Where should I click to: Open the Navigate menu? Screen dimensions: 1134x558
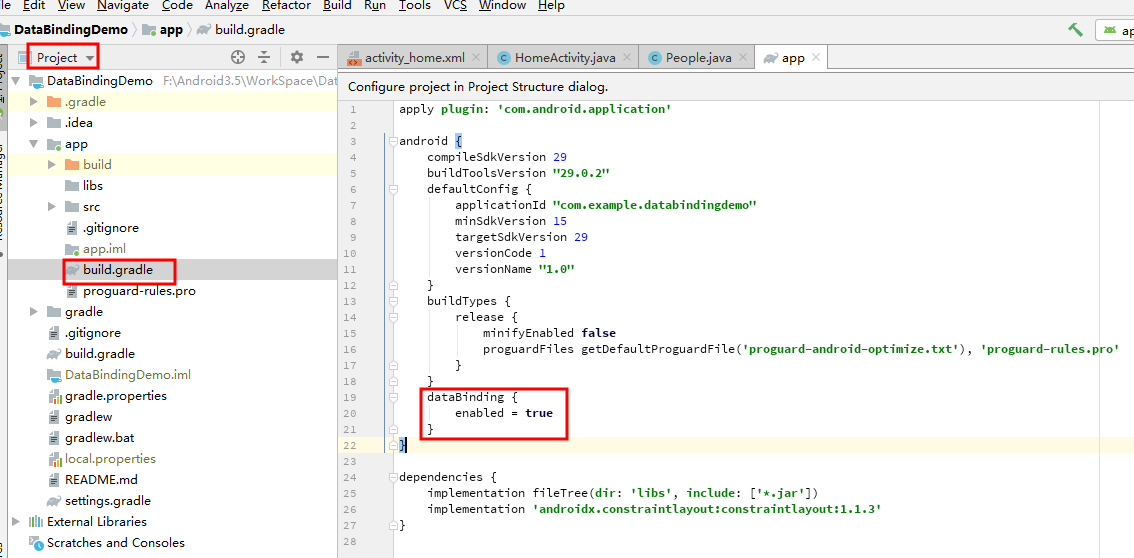[122, 6]
